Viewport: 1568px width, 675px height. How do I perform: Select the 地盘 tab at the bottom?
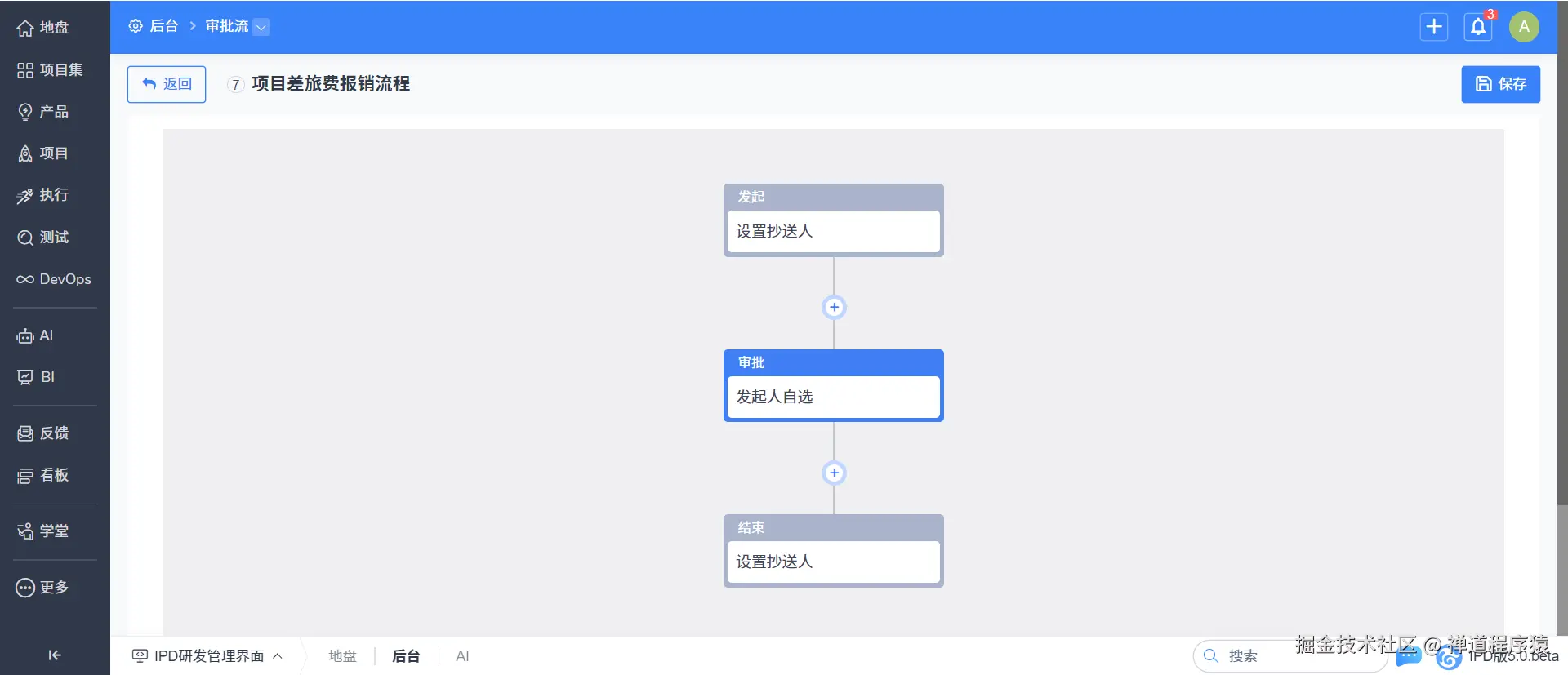pos(342,655)
